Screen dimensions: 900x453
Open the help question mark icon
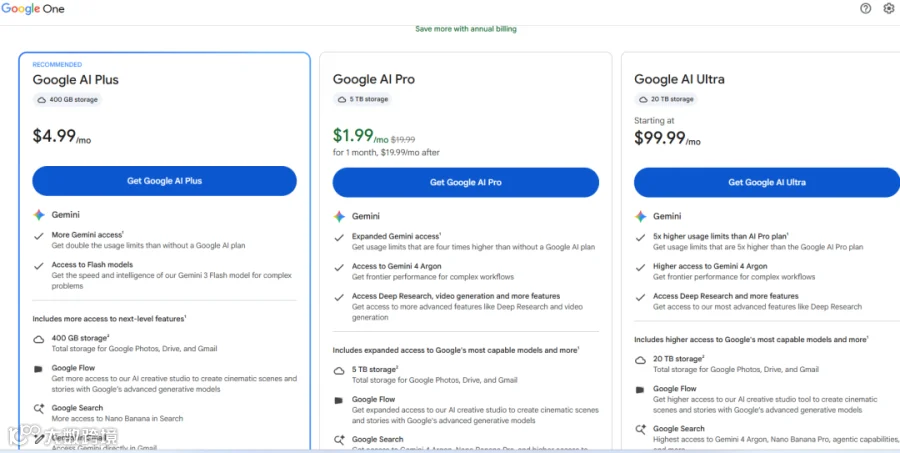[866, 9]
